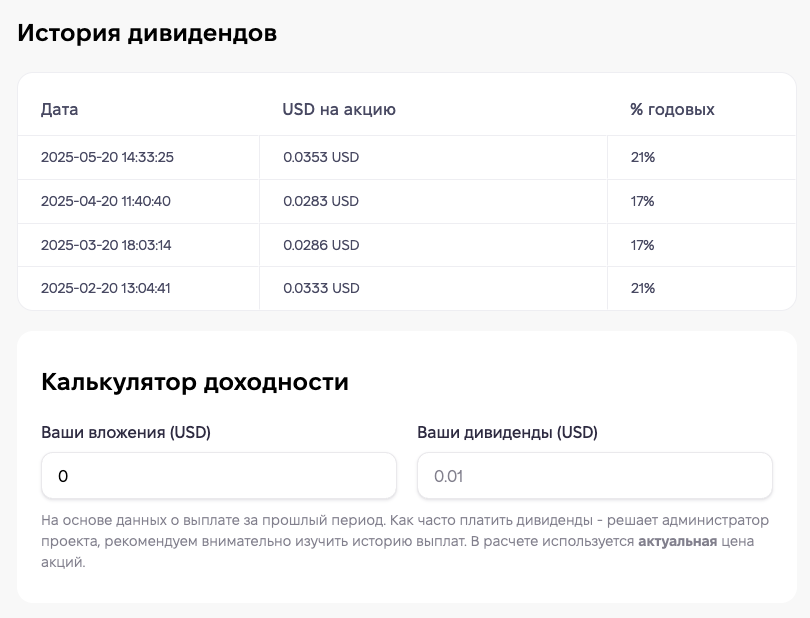Click the bold word 'актуальная' in the note
This screenshot has height=618, width=810.
tap(677, 541)
